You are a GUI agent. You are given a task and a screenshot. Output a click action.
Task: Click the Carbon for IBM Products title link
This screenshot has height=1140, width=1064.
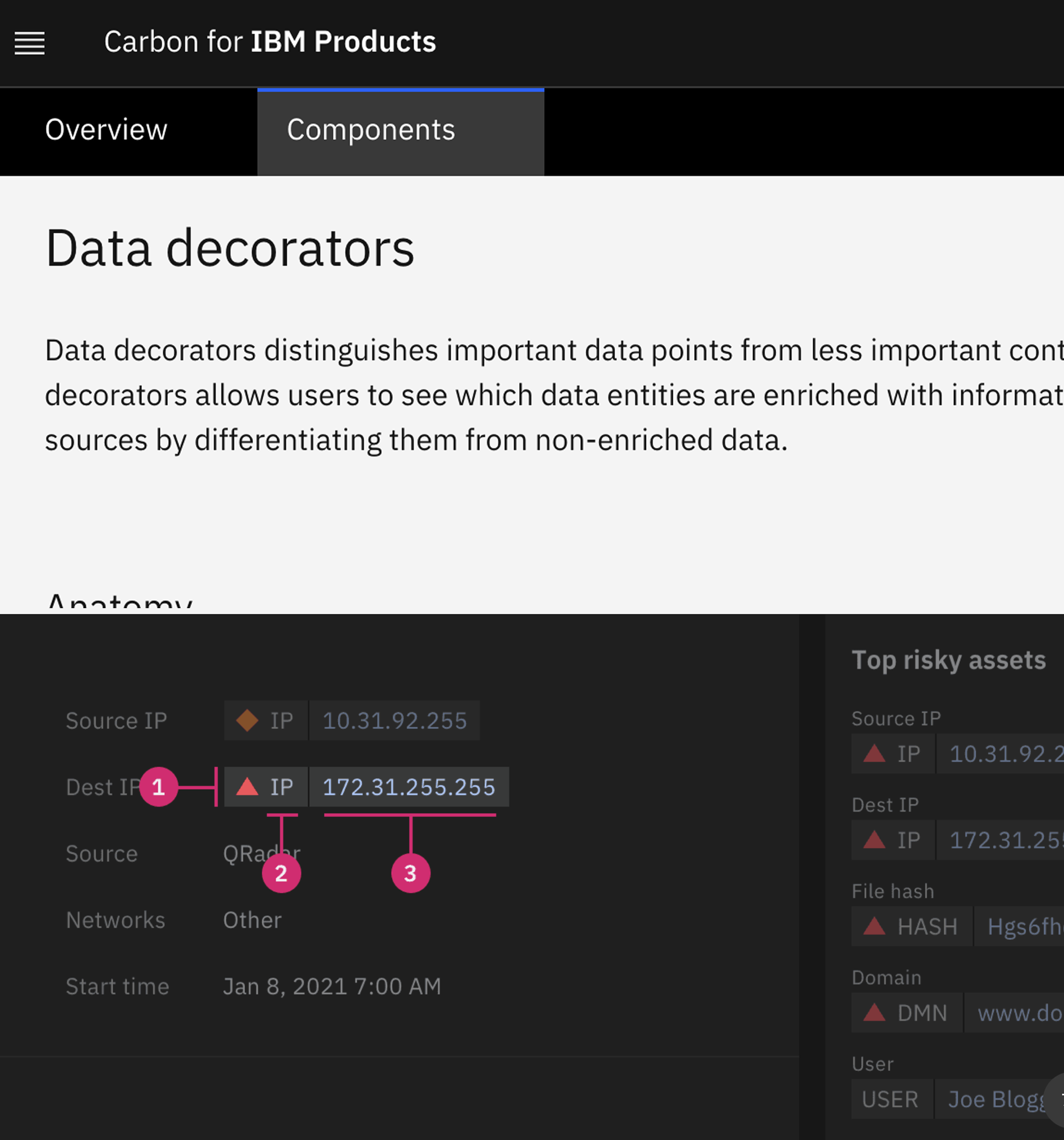[x=269, y=43]
